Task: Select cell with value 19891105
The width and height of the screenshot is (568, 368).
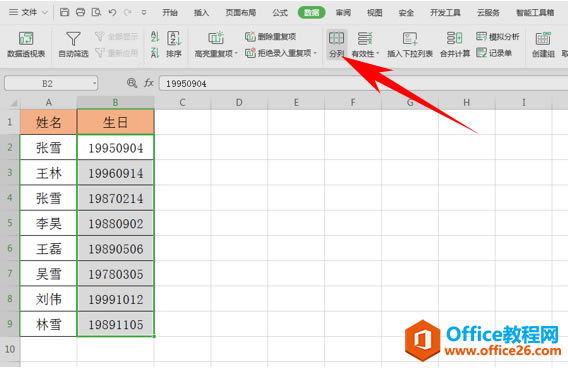Action: point(116,324)
